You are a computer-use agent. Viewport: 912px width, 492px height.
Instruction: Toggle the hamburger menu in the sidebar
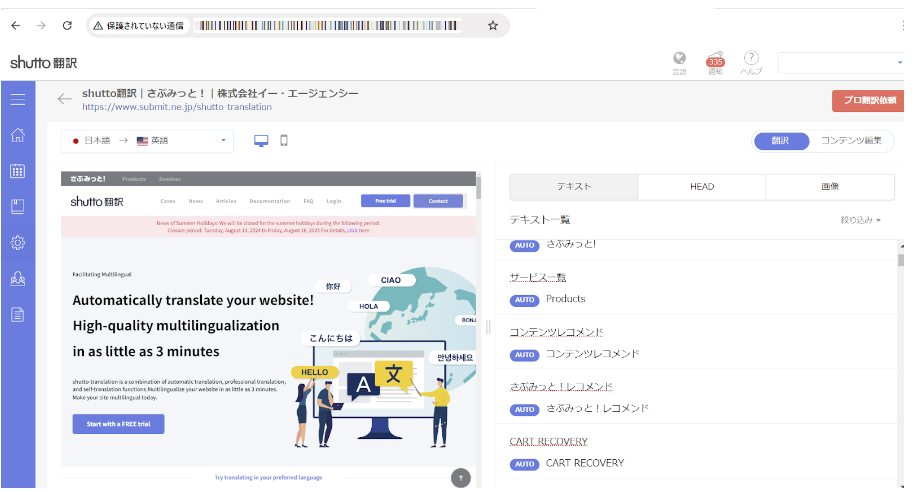(x=18, y=99)
